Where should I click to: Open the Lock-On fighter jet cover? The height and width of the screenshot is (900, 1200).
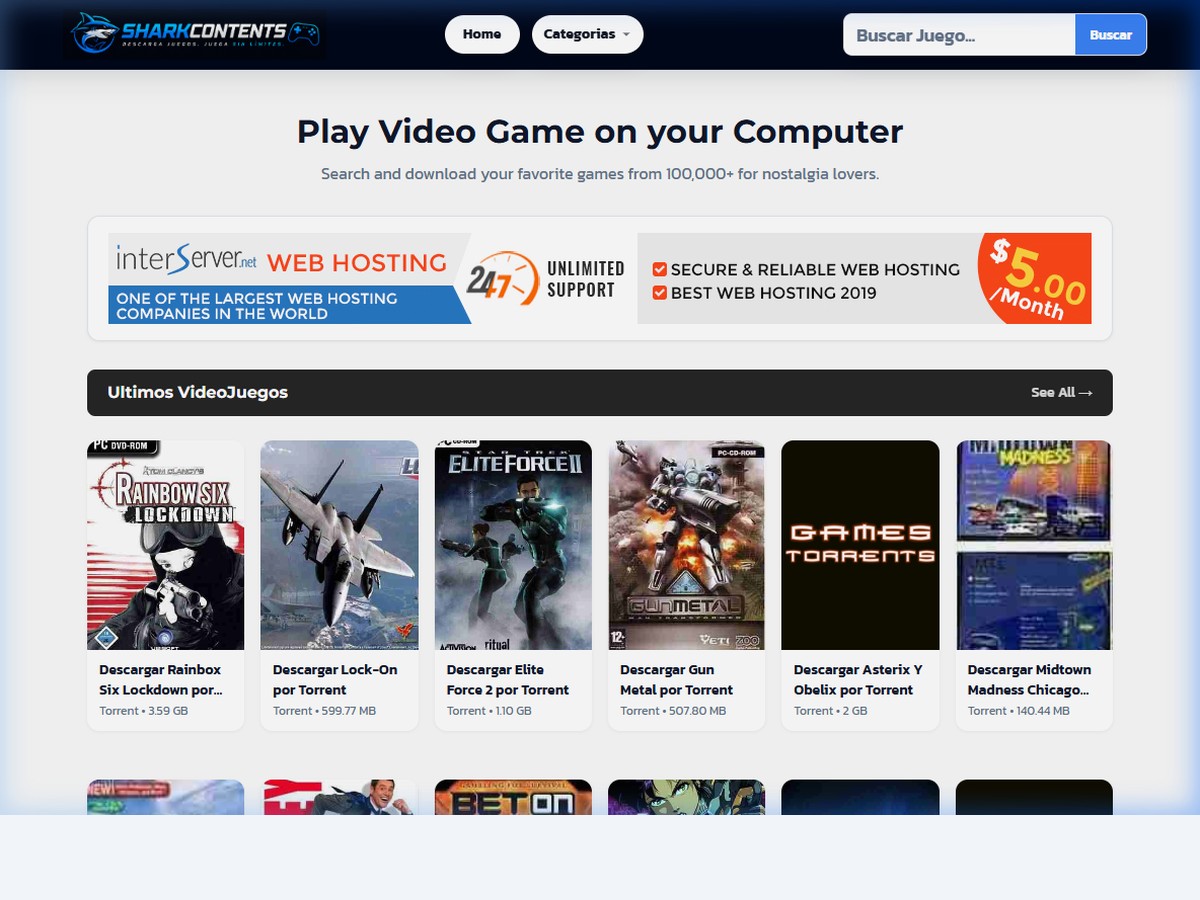[x=339, y=545]
